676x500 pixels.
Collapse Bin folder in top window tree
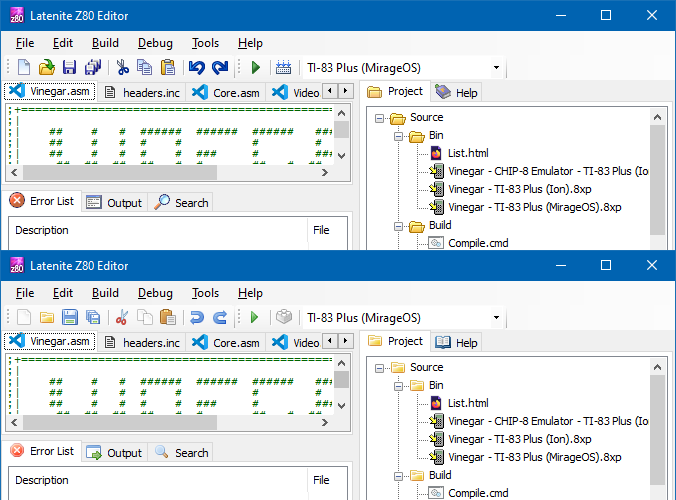[x=398, y=136]
